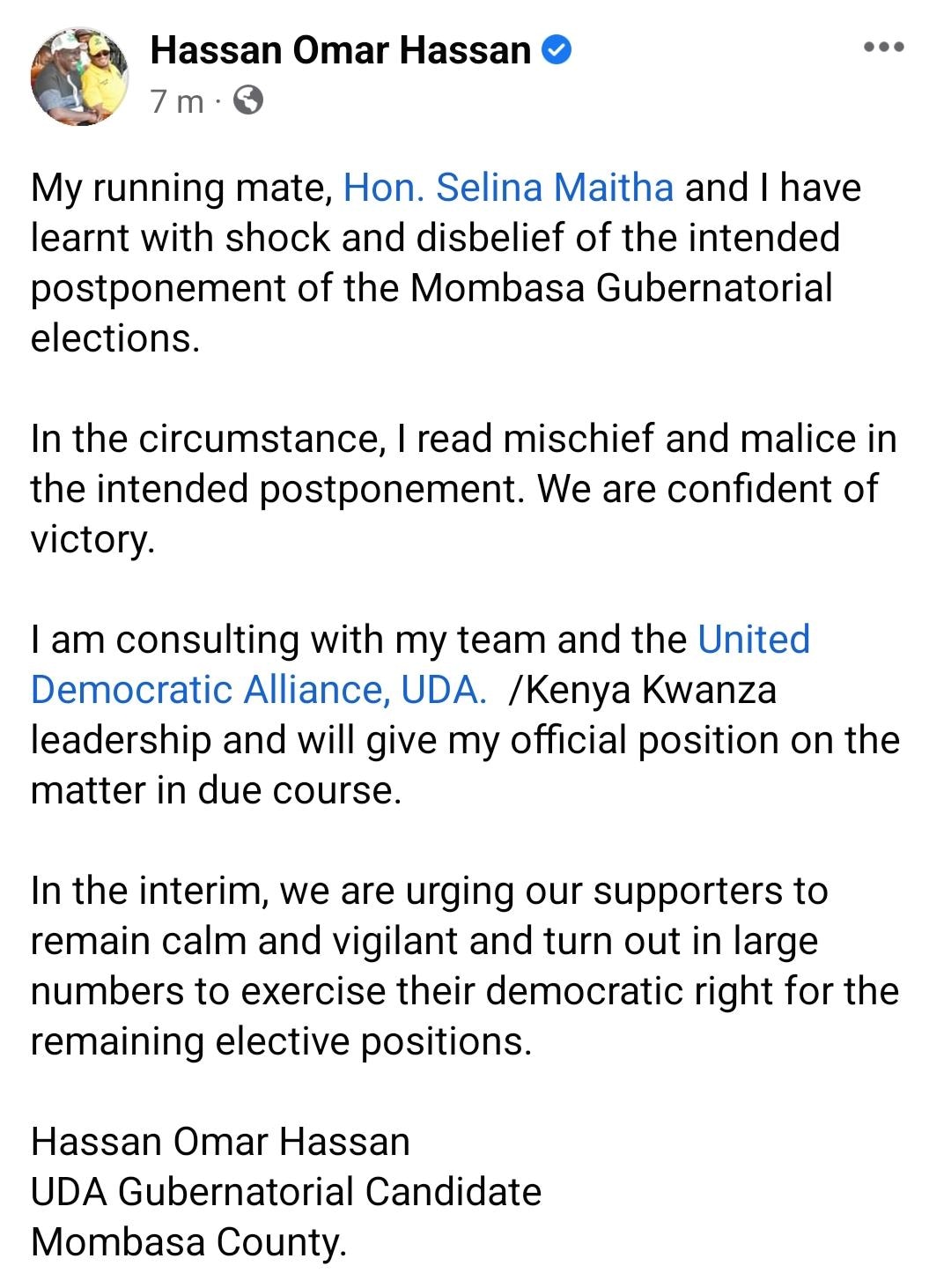The width and height of the screenshot is (951, 1288).
Task: Open the Hon. Selina Maitha tagged link
Action: 508,188
